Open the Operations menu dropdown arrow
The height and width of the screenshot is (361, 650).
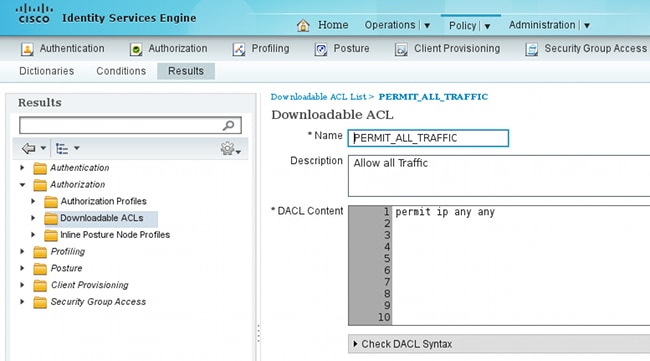click(427, 26)
